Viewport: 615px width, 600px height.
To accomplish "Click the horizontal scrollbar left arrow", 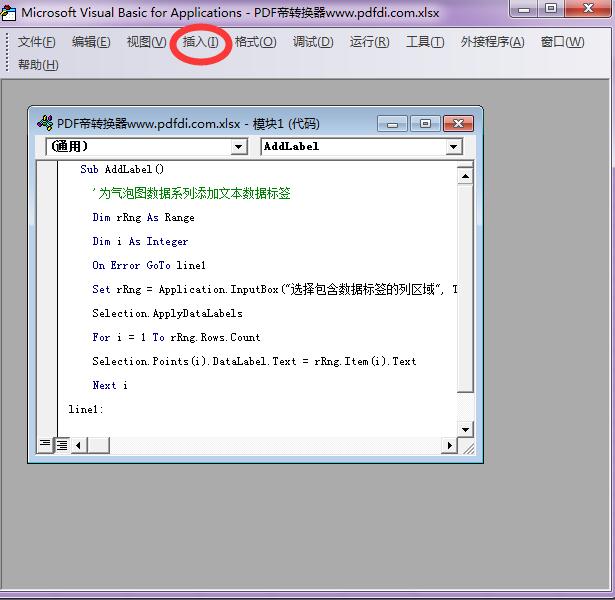I will [x=78, y=445].
